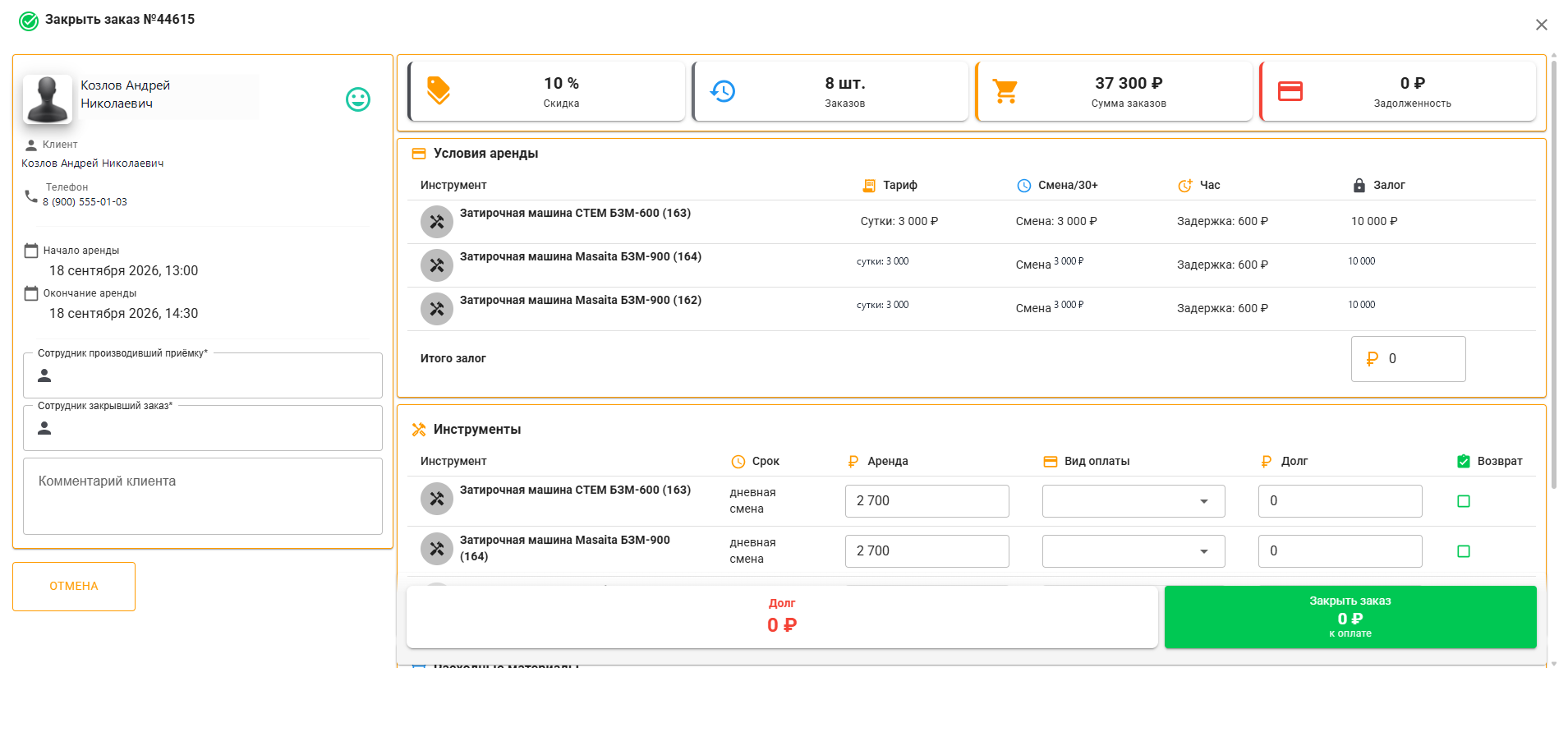Check return box for СТЕМ БЗМ-600 (163)

pos(1464,501)
